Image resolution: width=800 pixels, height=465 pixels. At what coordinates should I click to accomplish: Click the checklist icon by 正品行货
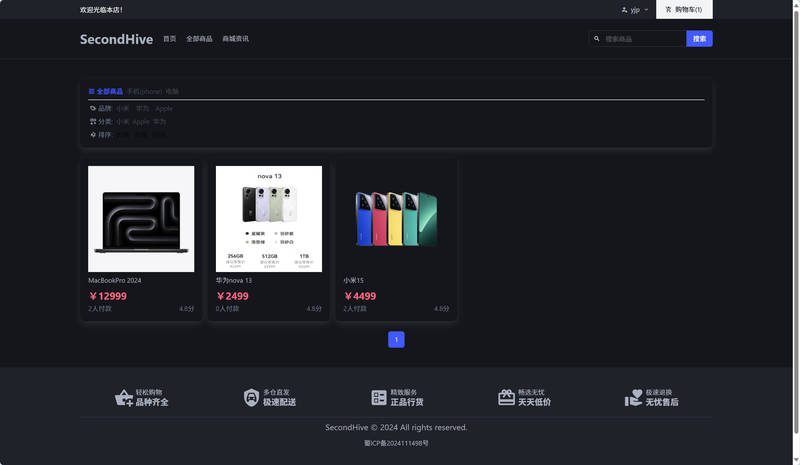379,397
